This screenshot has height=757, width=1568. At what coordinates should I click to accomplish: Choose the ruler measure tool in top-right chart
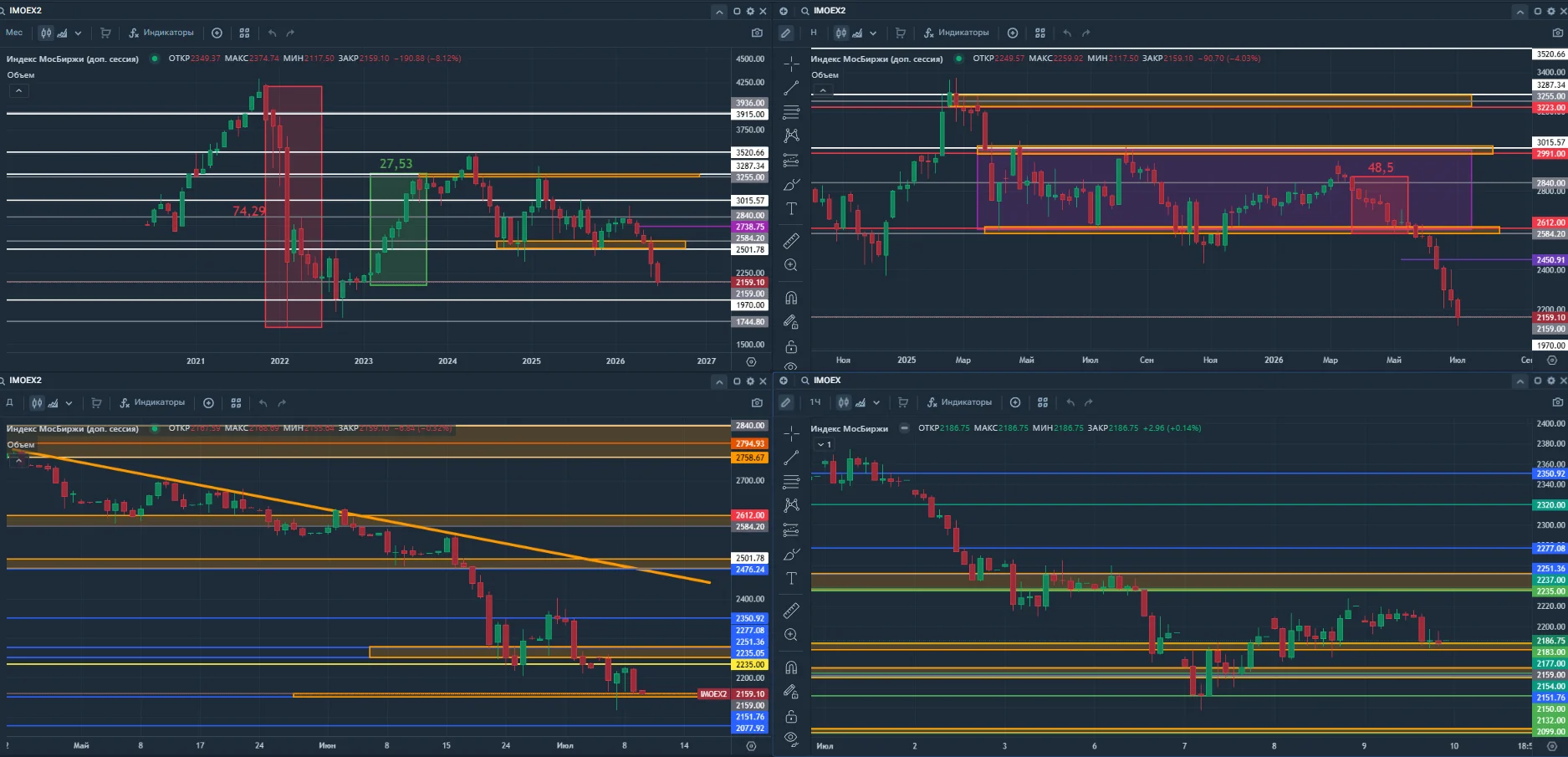coord(791,241)
